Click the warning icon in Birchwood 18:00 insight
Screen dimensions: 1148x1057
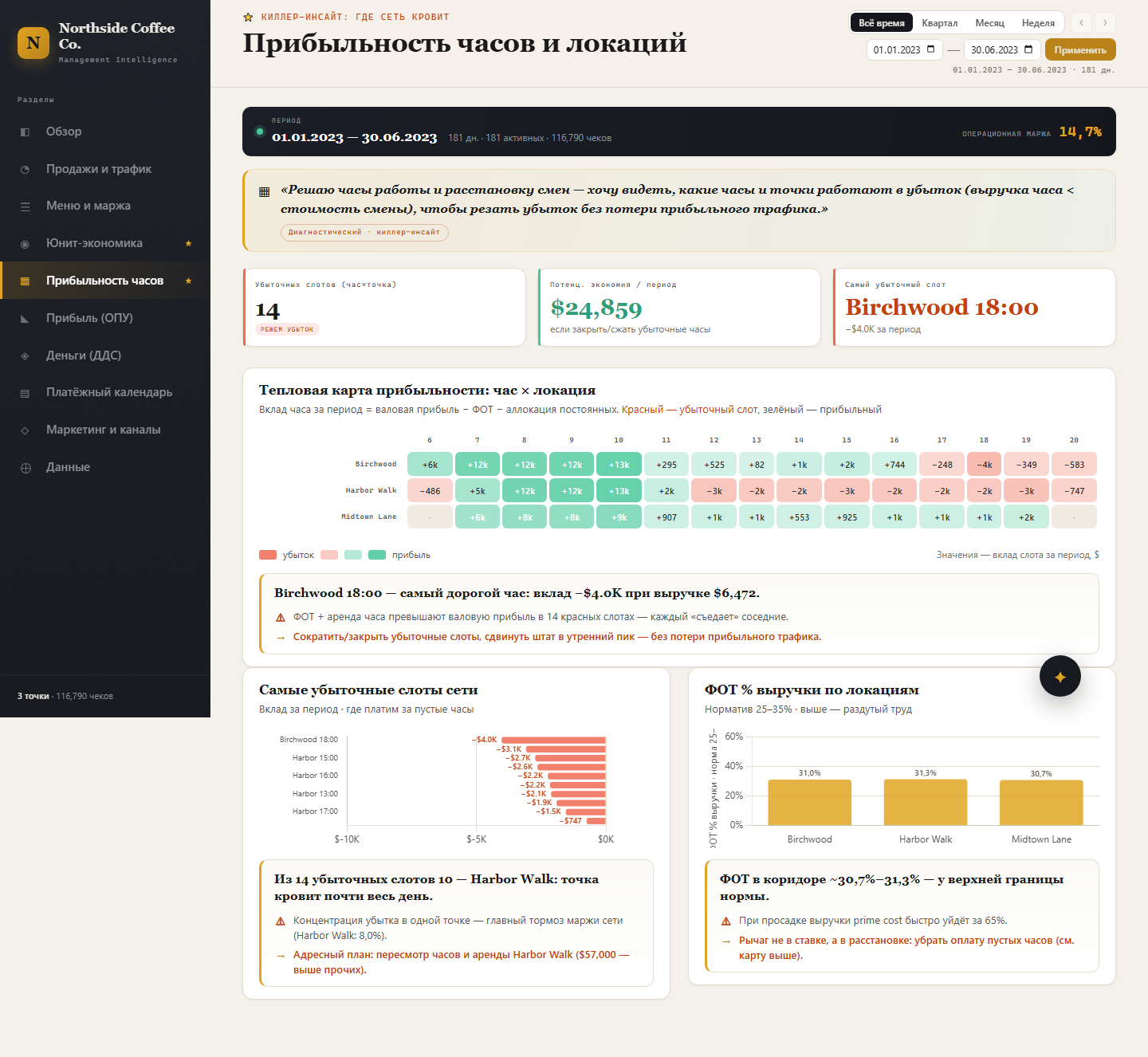click(x=281, y=618)
